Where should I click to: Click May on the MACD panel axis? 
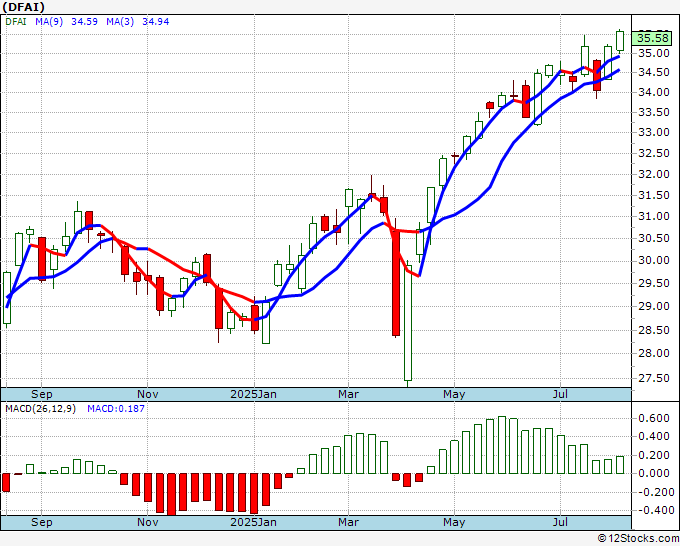[x=454, y=522]
